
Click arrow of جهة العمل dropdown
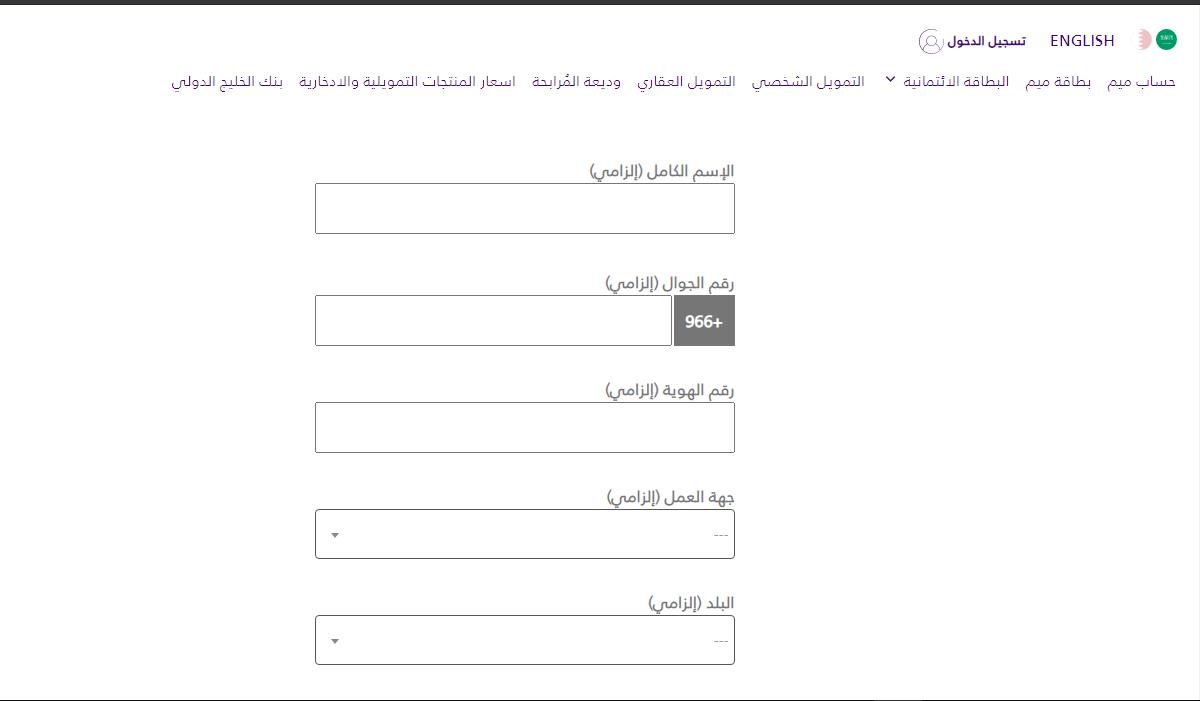(335, 535)
